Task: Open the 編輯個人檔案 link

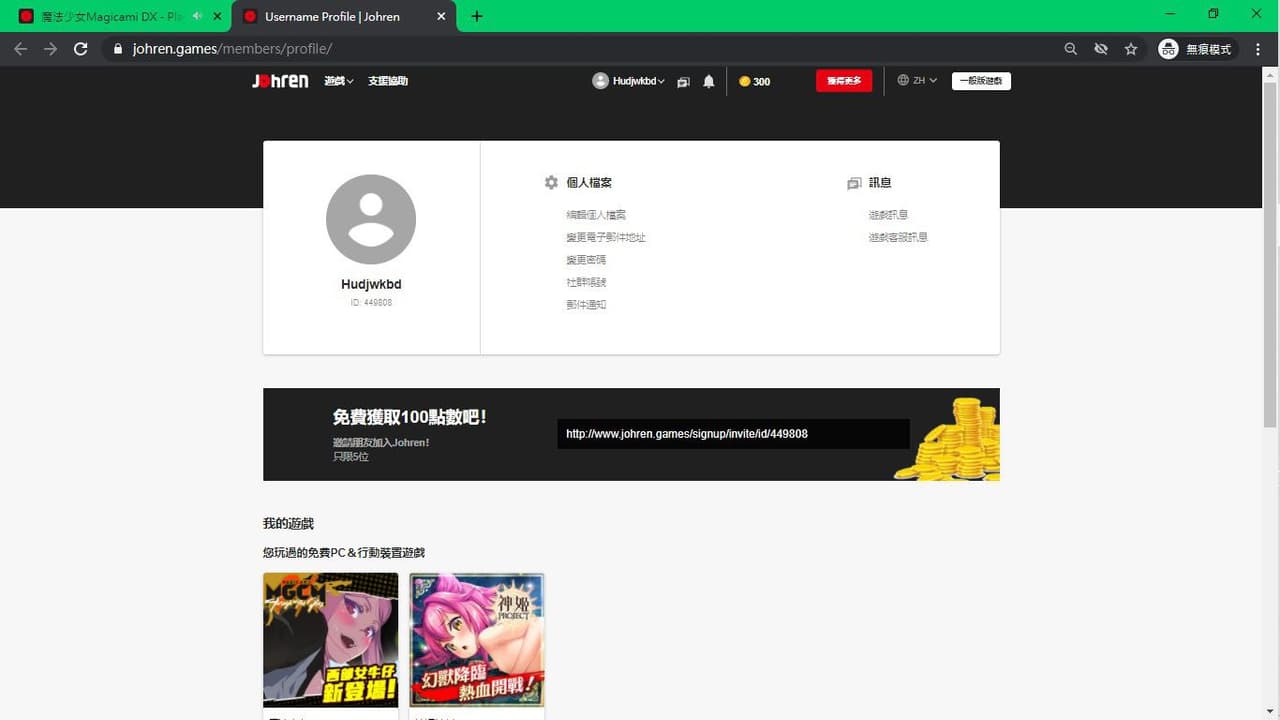Action: [x=596, y=215]
